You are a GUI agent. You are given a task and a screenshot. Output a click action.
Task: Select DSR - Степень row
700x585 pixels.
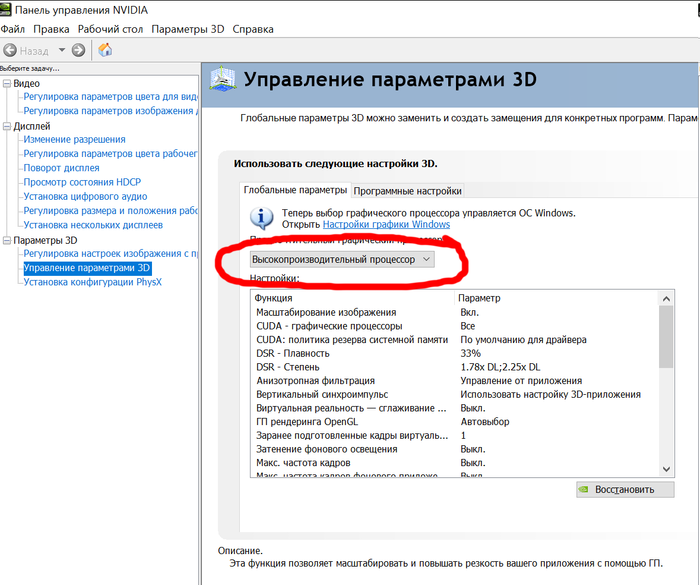(455, 367)
